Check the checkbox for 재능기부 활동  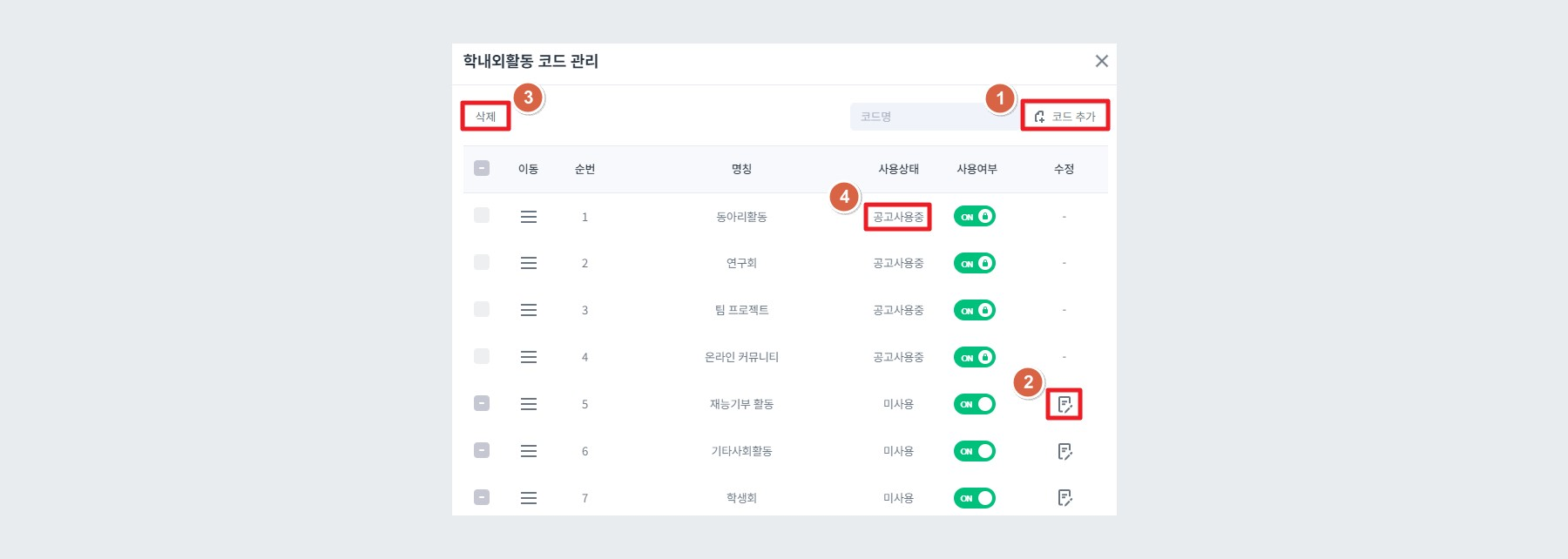482,402
